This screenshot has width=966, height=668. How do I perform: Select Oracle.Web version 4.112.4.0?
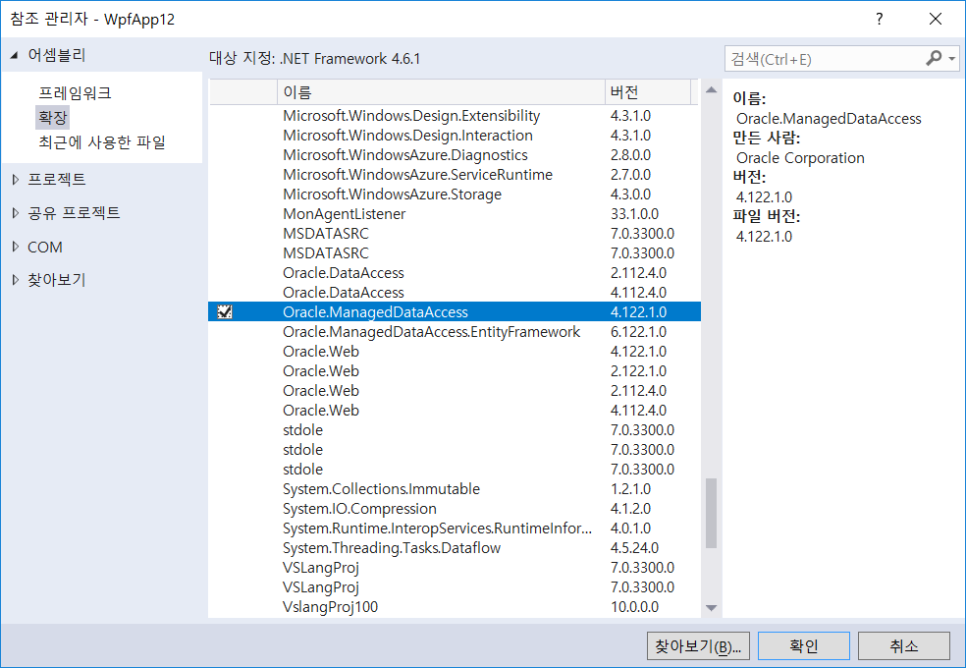coord(454,411)
